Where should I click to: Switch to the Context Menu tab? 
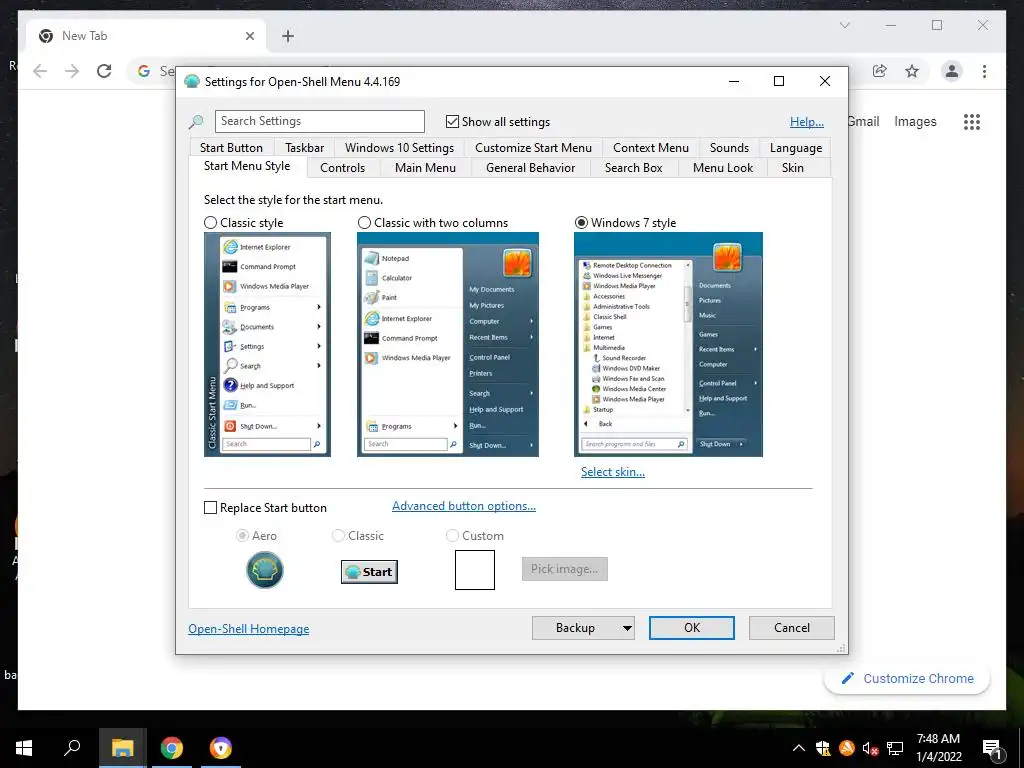(x=651, y=148)
